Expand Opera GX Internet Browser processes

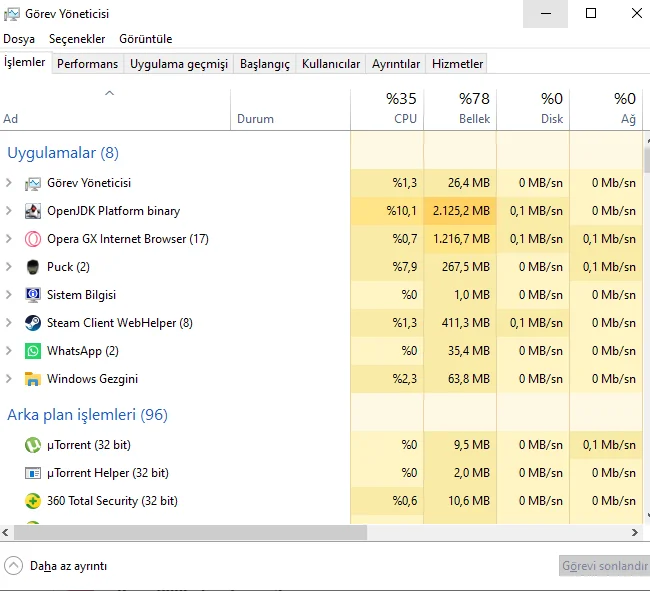[x=9, y=239]
